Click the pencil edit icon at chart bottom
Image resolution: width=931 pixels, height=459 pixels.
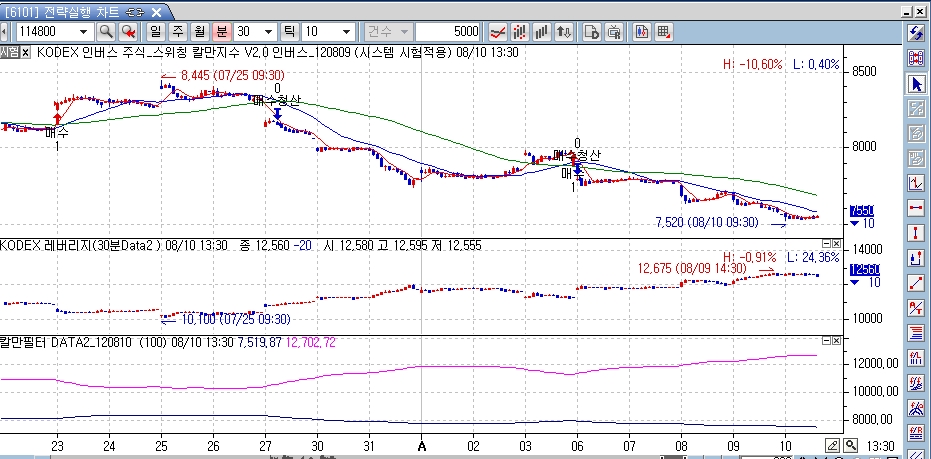[832, 445]
